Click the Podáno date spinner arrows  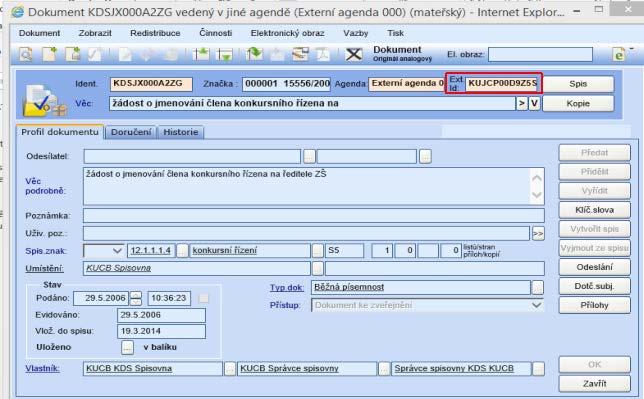[136, 298]
